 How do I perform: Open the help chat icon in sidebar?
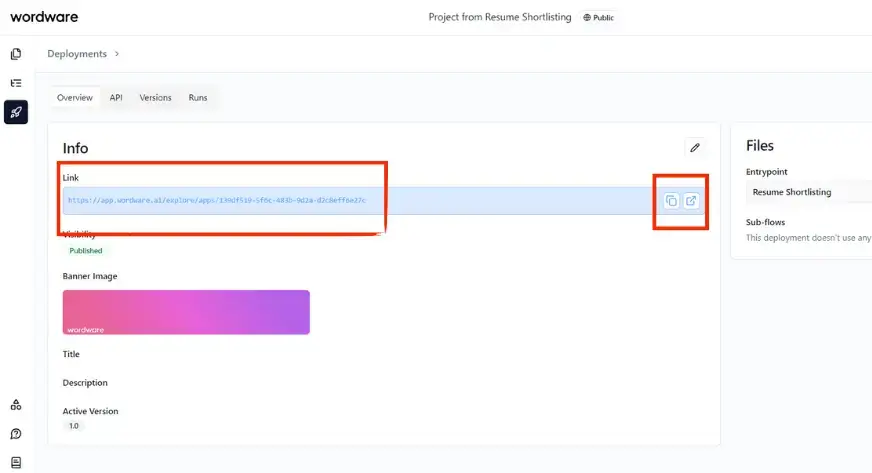tap(16, 434)
